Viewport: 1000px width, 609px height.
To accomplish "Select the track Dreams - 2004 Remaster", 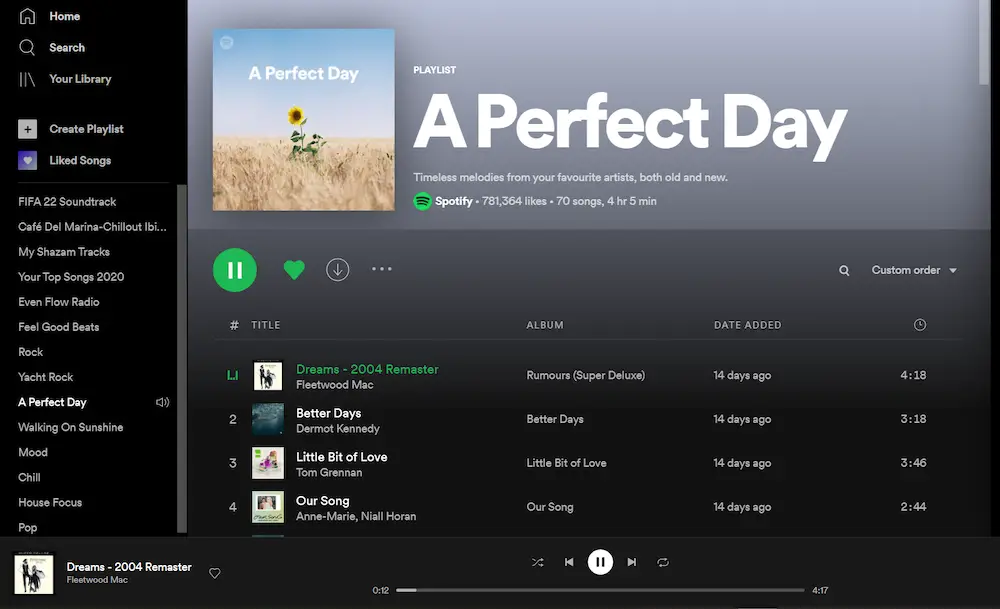I will tap(367, 369).
